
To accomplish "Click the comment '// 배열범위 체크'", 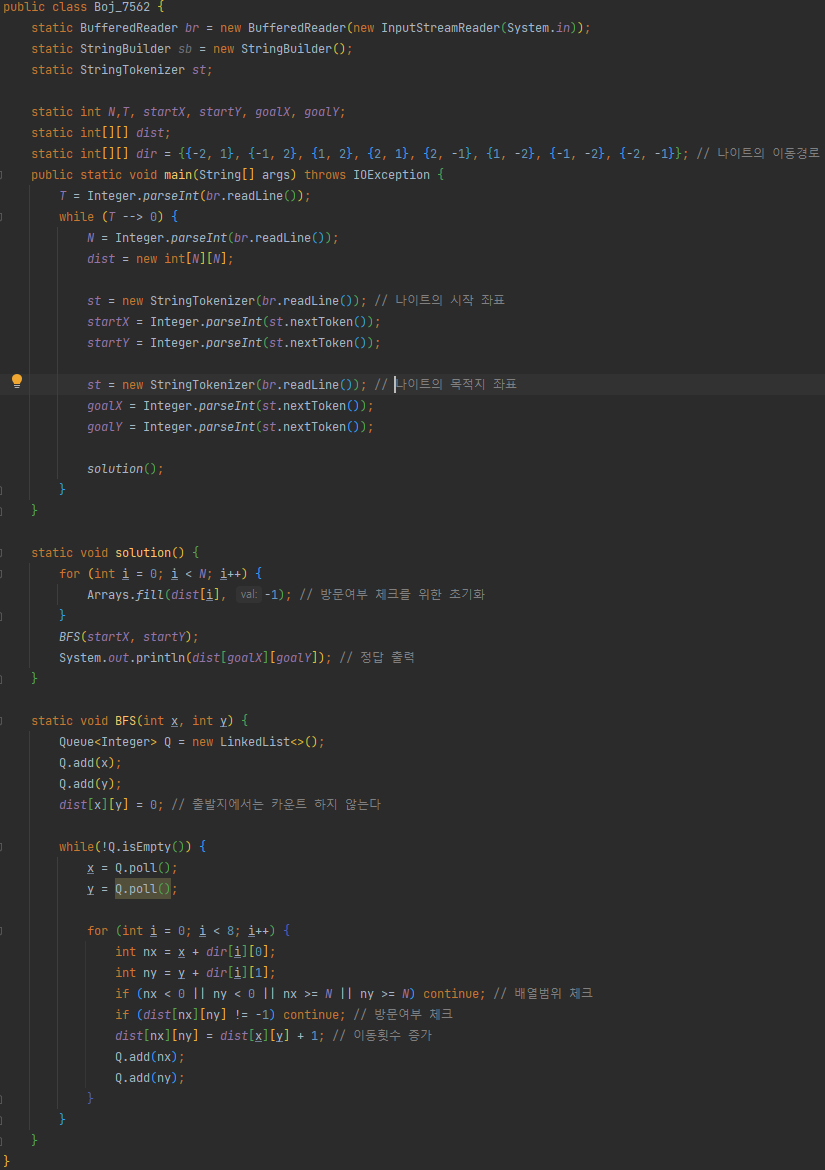I will click(543, 994).
